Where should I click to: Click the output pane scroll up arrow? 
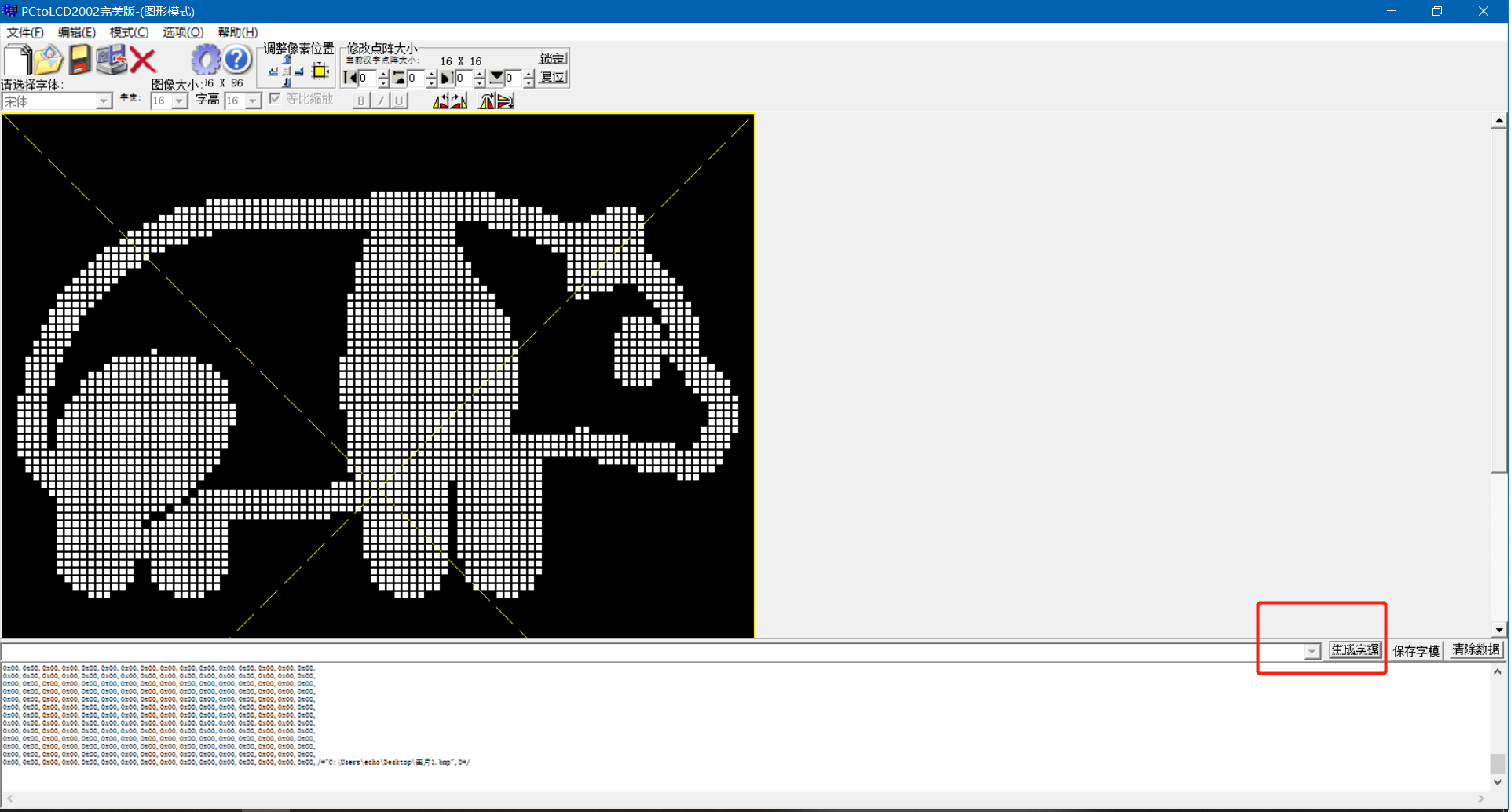(1498, 672)
